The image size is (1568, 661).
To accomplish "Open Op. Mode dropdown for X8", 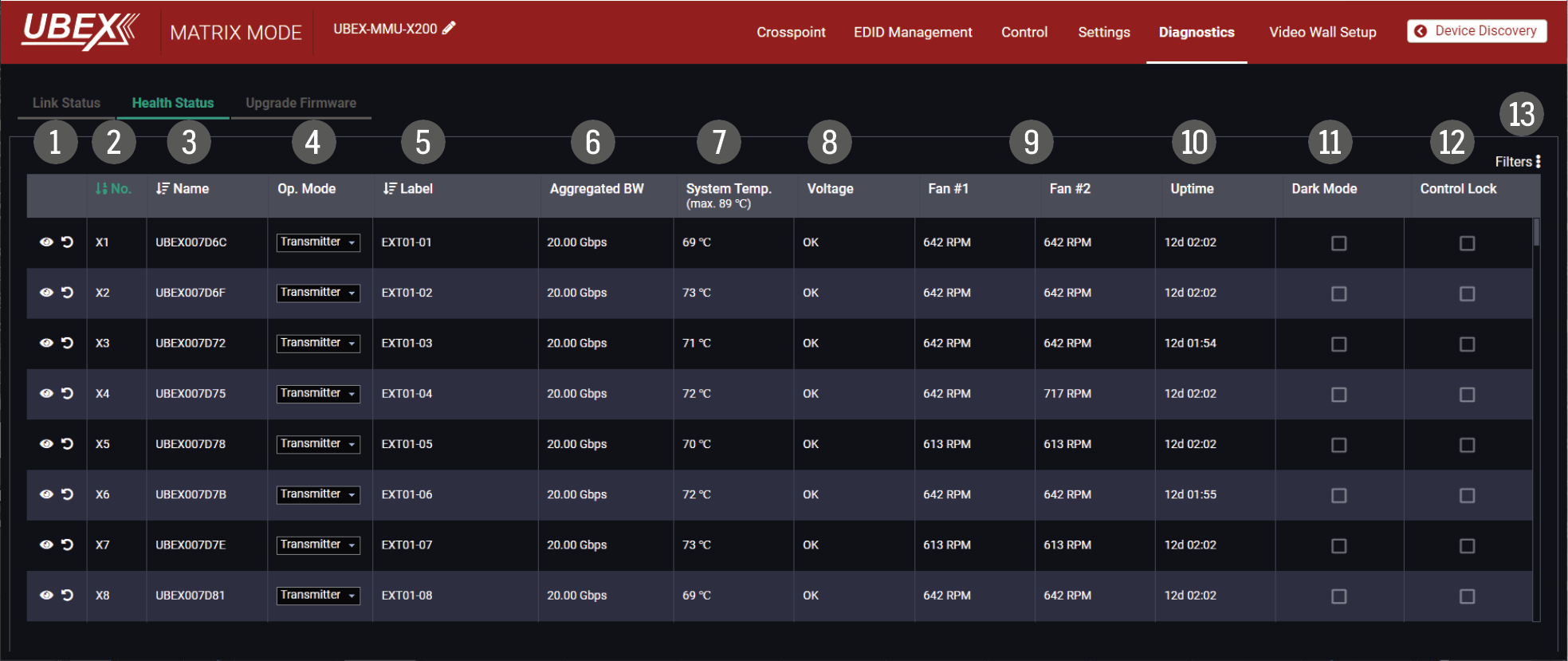I will pos(318,595).
